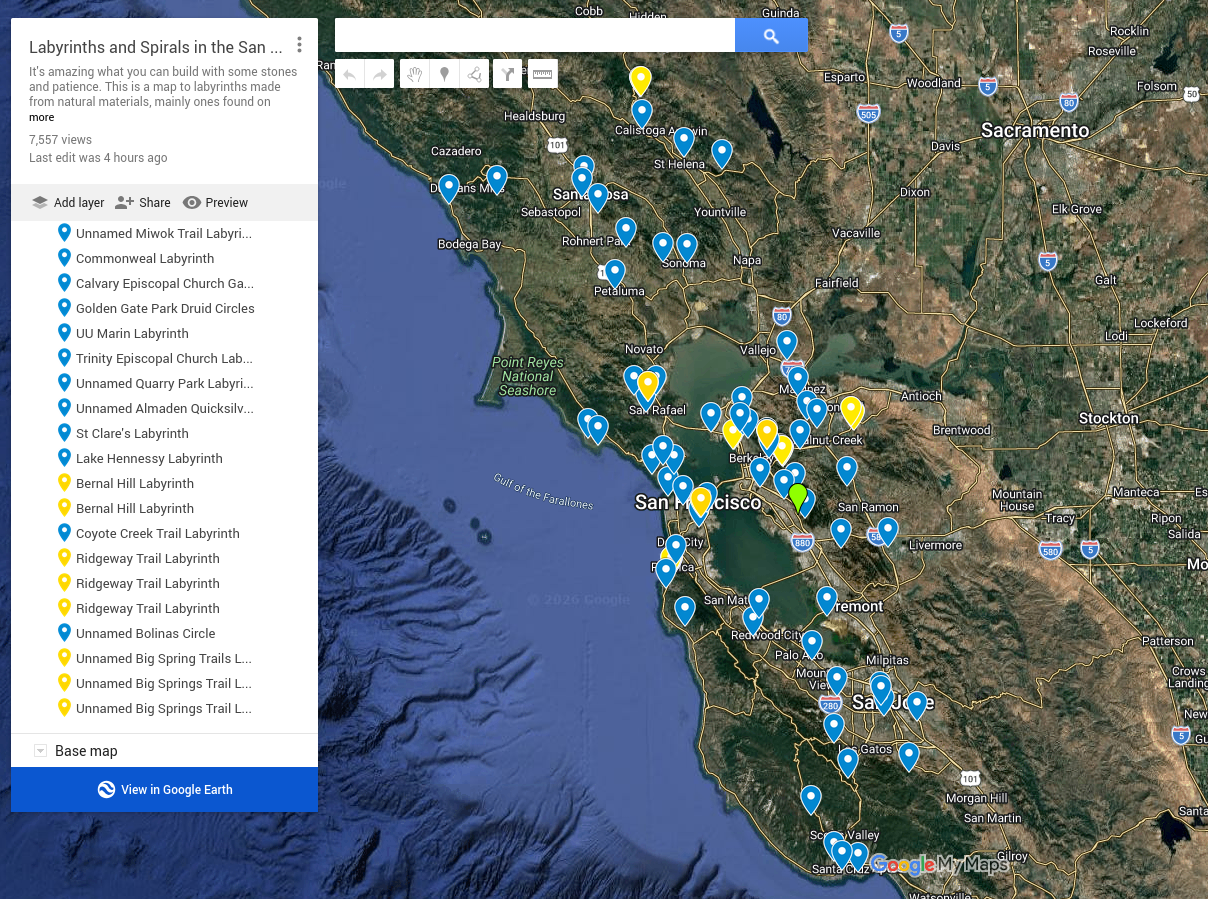
Task: Select 'Trinity Episcopal Church Lab...' item
Action: 164,358
